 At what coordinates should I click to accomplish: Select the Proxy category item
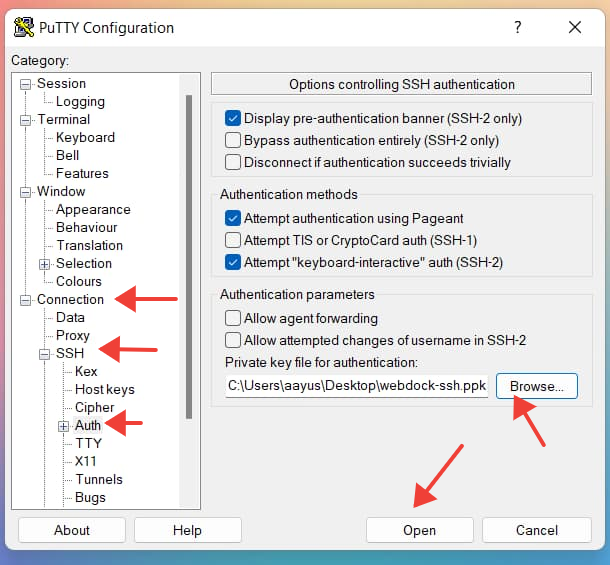tap(72, 335)
